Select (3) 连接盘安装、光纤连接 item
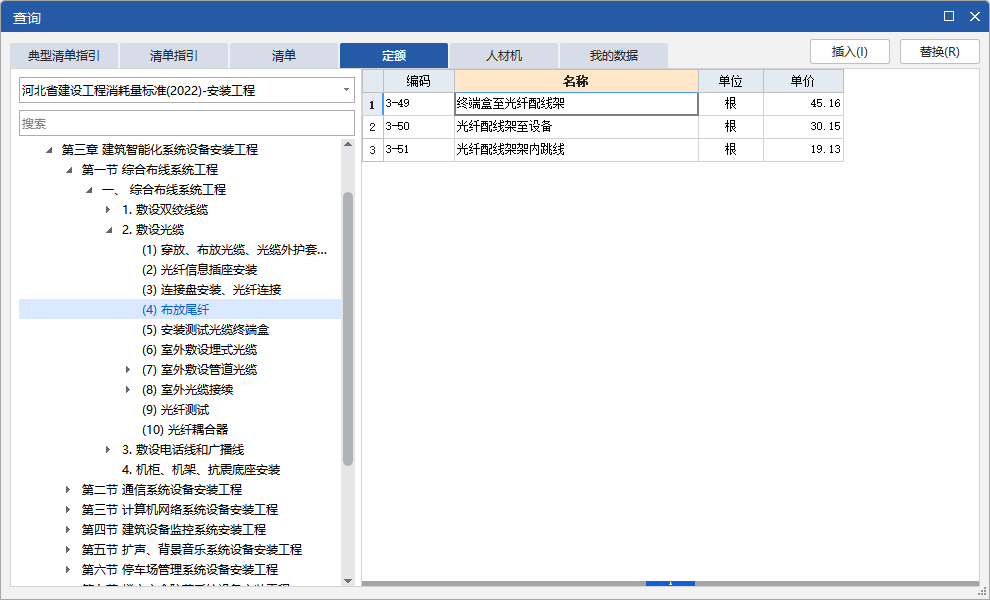Viewport: 990px width, 600px height. click(x=212, y=290)
